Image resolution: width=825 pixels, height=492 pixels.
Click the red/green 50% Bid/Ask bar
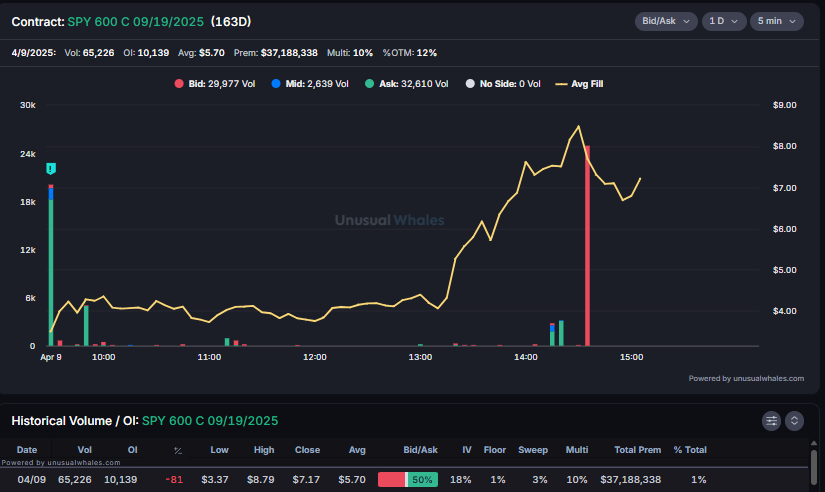click(408, 479)
